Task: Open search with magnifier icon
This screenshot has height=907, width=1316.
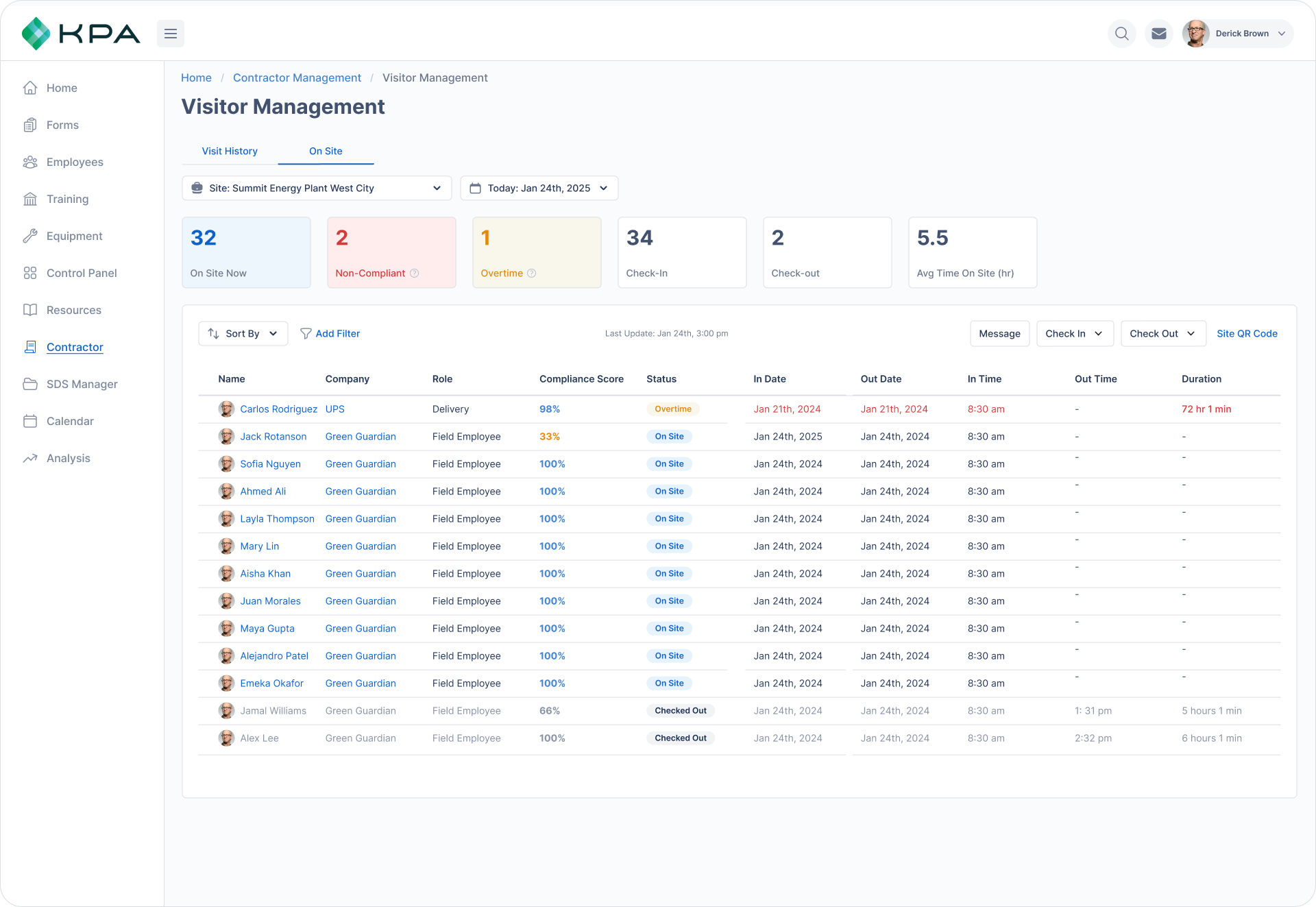Action: (1121, 34)
